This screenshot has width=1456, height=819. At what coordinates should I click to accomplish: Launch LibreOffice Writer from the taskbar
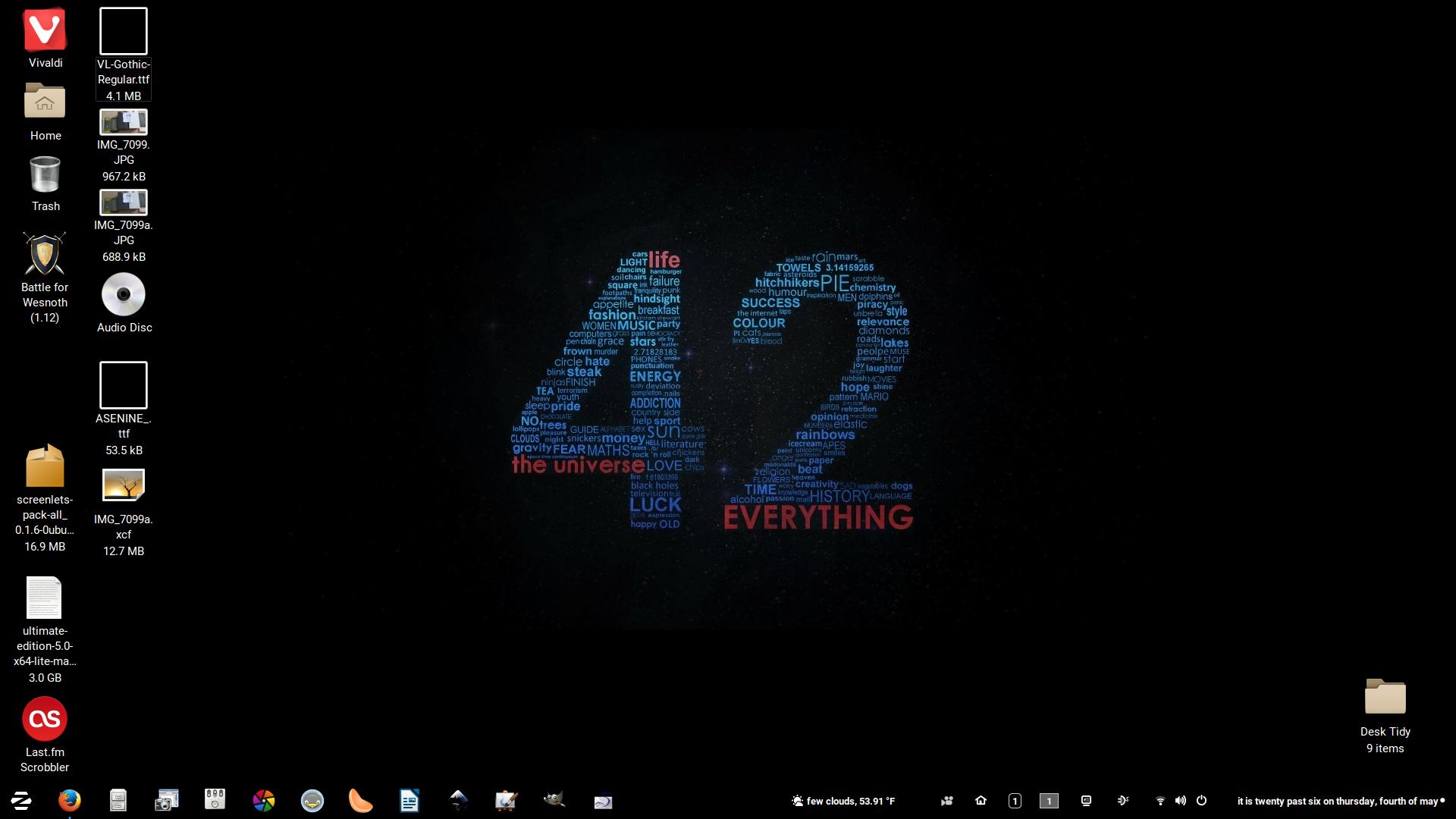click(x=409, y=801)
